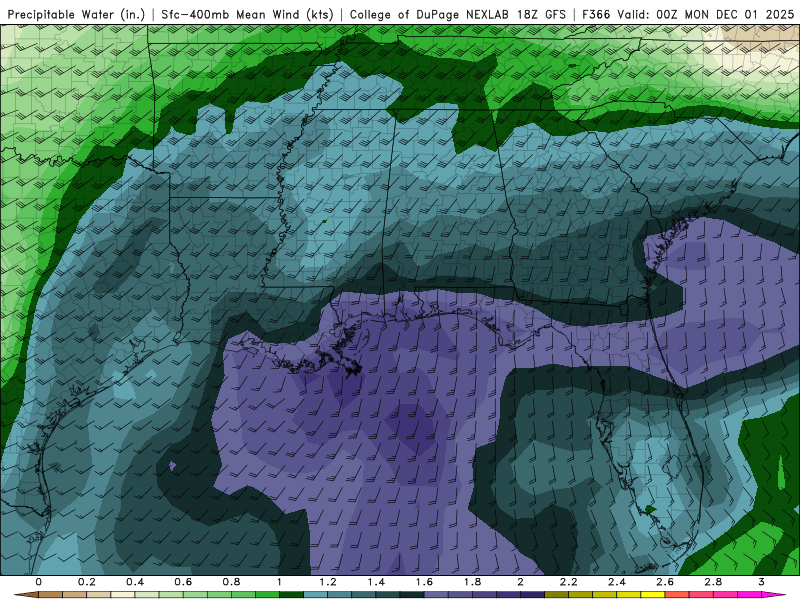This screenshot has height=600, width=800.
Task: Click the '0.2' label on the color scale
Action: (87, 582)
